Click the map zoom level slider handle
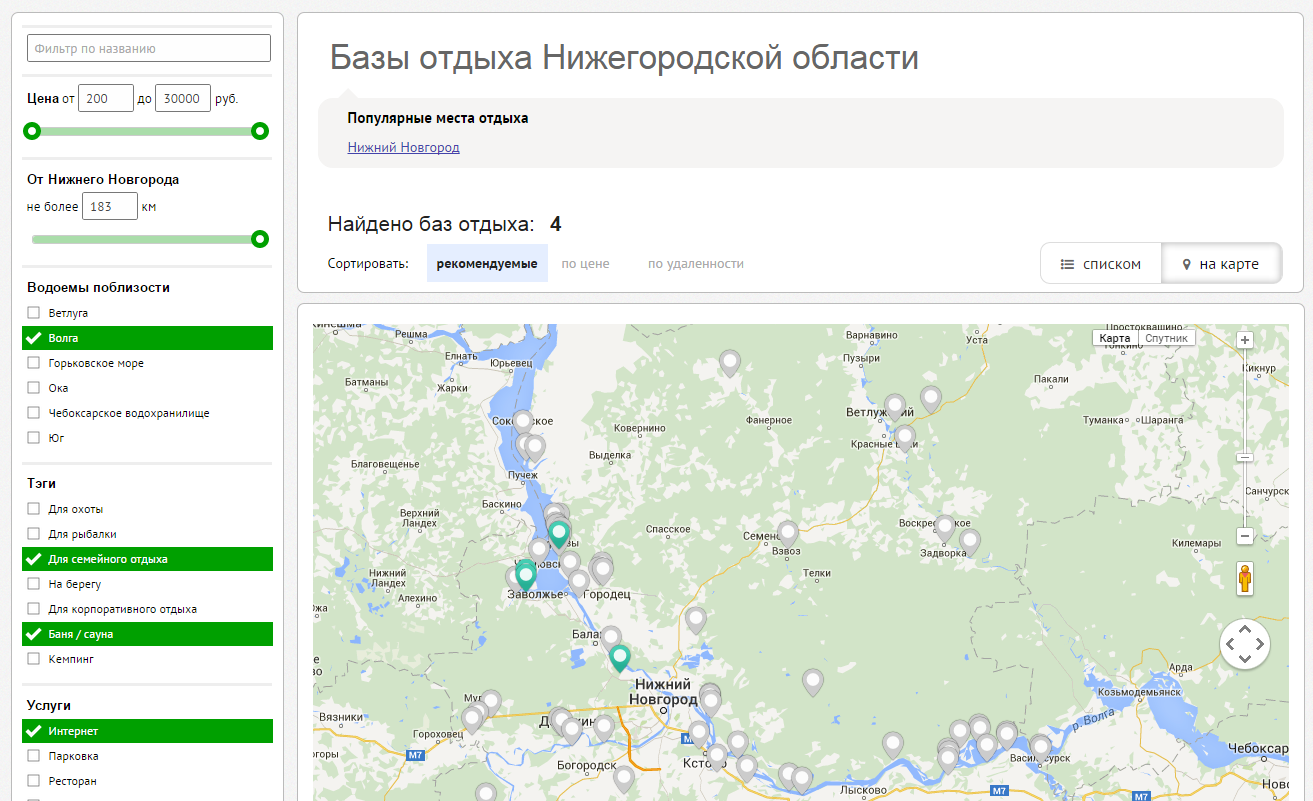This screenshot has height=801, width=1313. coord(1245,457)
